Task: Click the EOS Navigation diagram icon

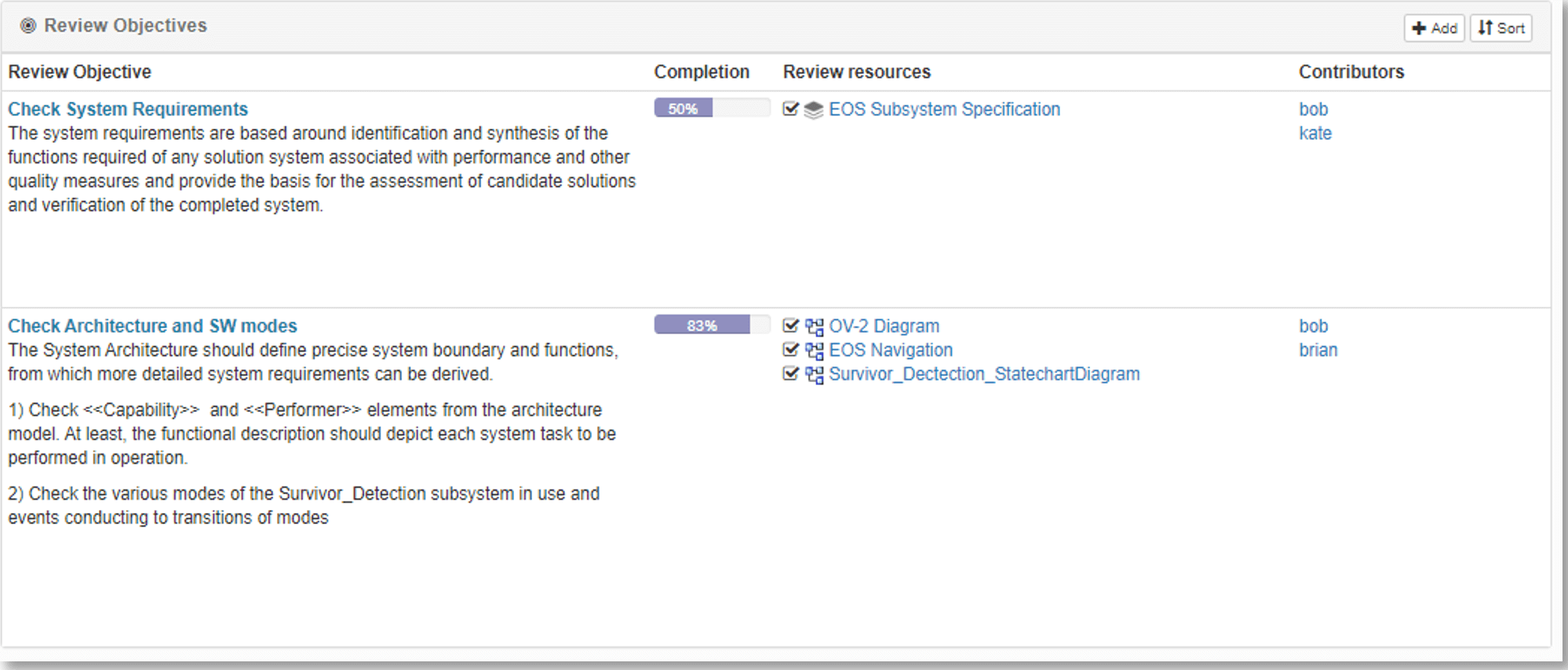Action: 815,351
